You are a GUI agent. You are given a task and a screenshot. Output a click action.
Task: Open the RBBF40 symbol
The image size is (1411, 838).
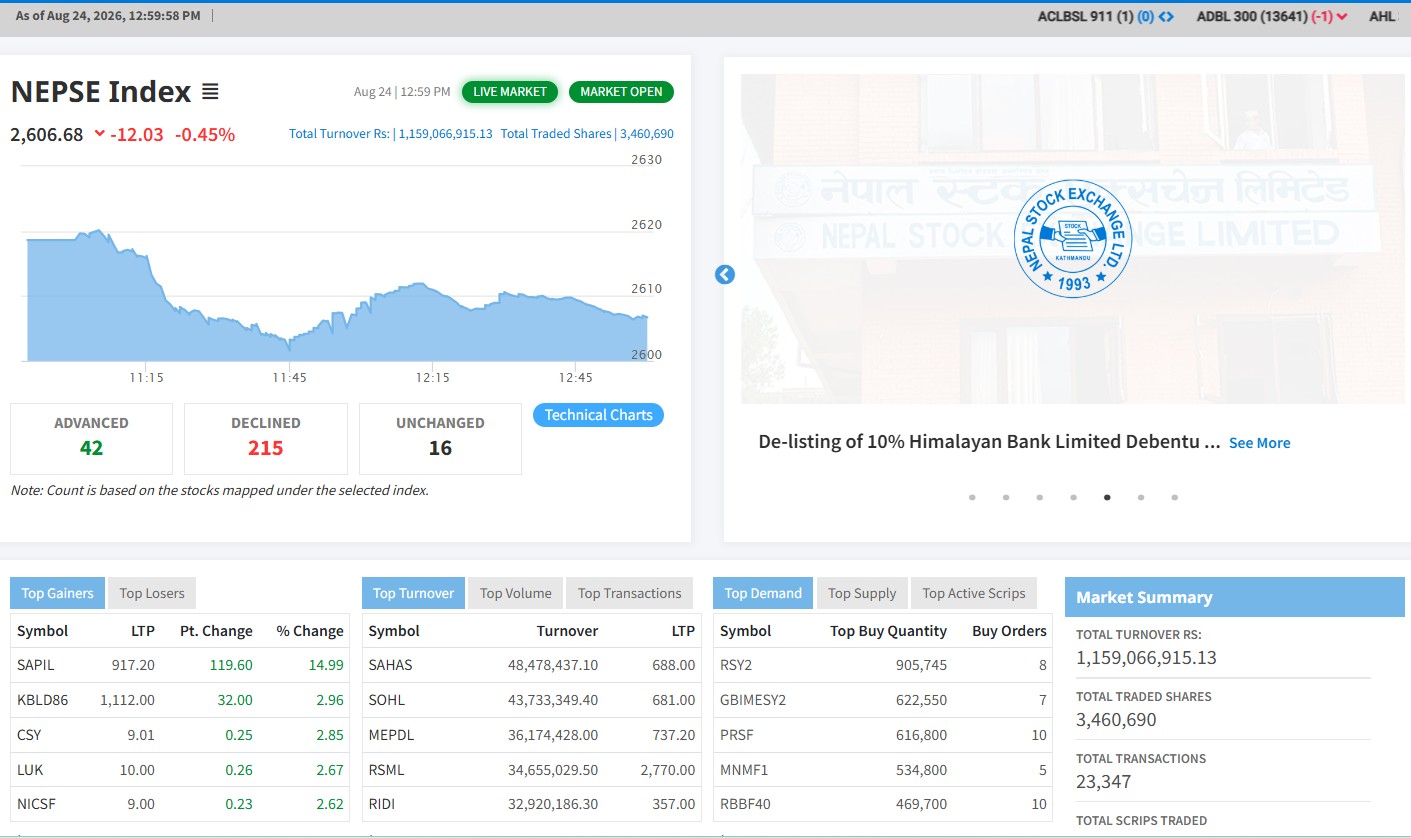tap(746, 804)
